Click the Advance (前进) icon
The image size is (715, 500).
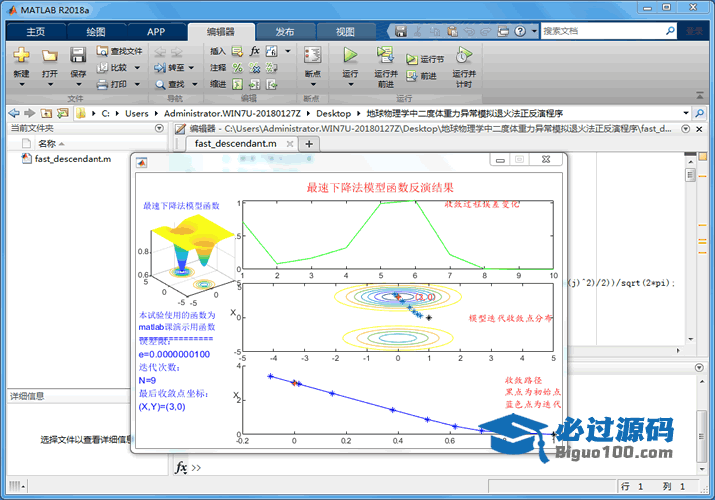412,76
